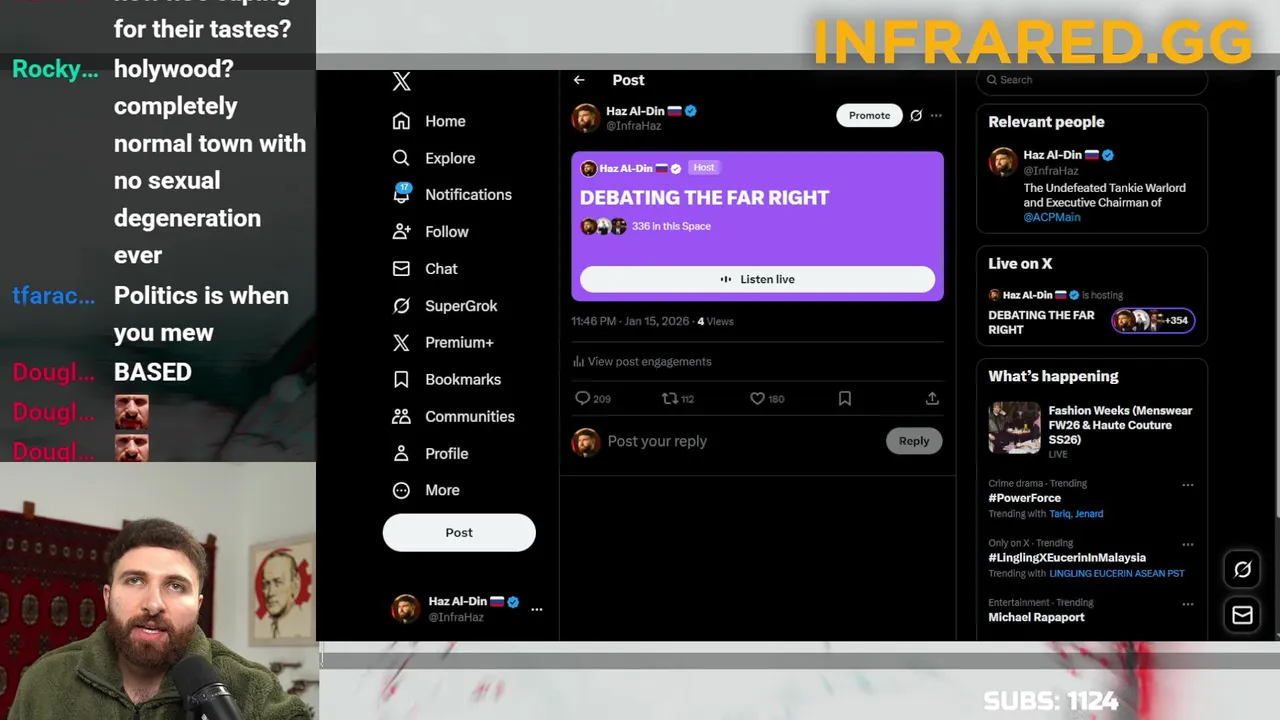Click the DEBATING THE FAR RIGHT Space title

[x=704, y=198]
